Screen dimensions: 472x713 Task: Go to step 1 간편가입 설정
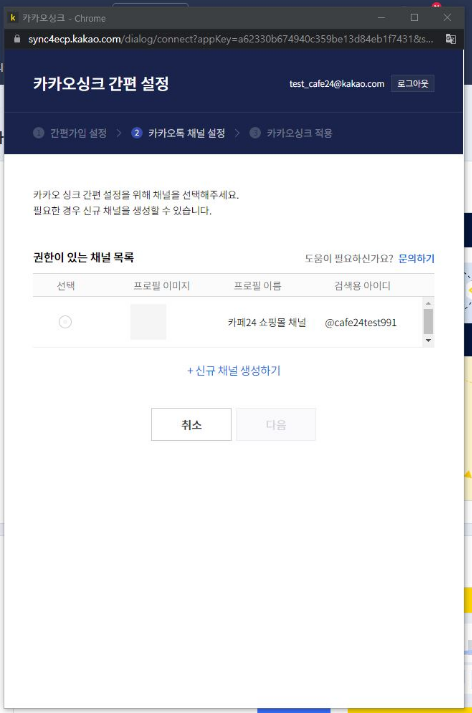point(70,133)
